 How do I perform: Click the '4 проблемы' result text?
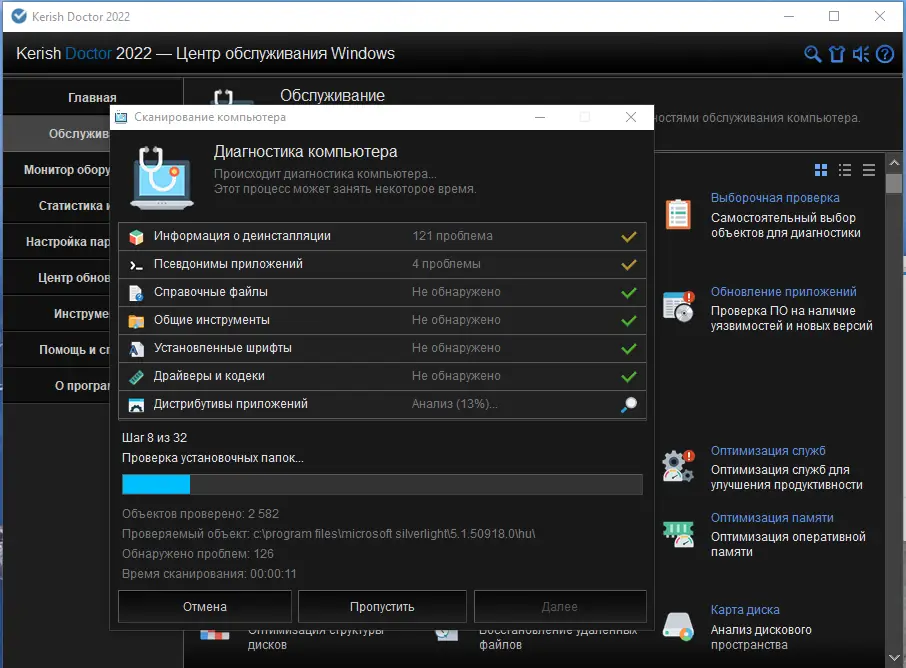446,264
